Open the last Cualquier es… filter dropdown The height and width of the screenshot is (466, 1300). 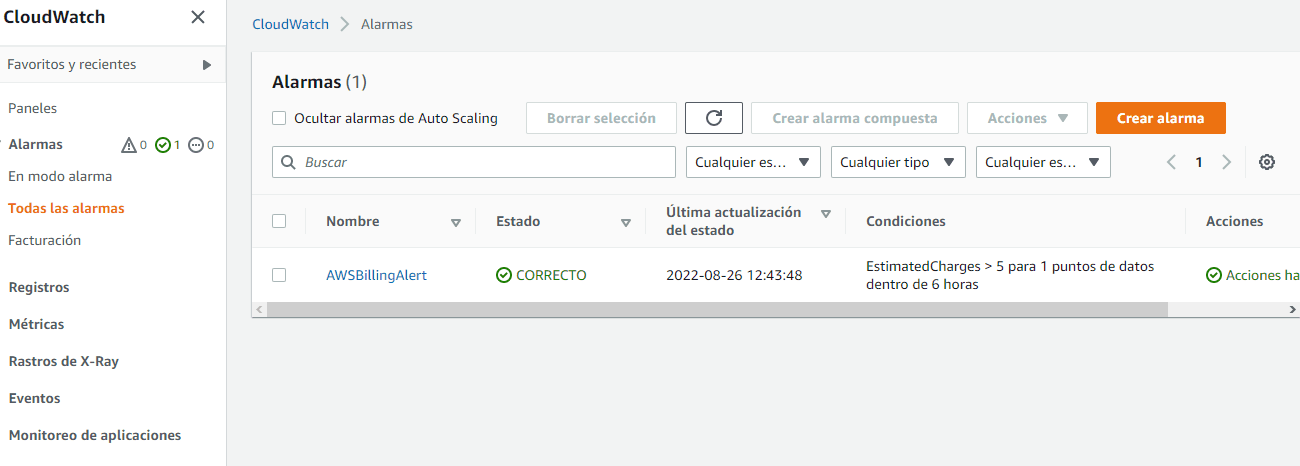click(1043, 162)
